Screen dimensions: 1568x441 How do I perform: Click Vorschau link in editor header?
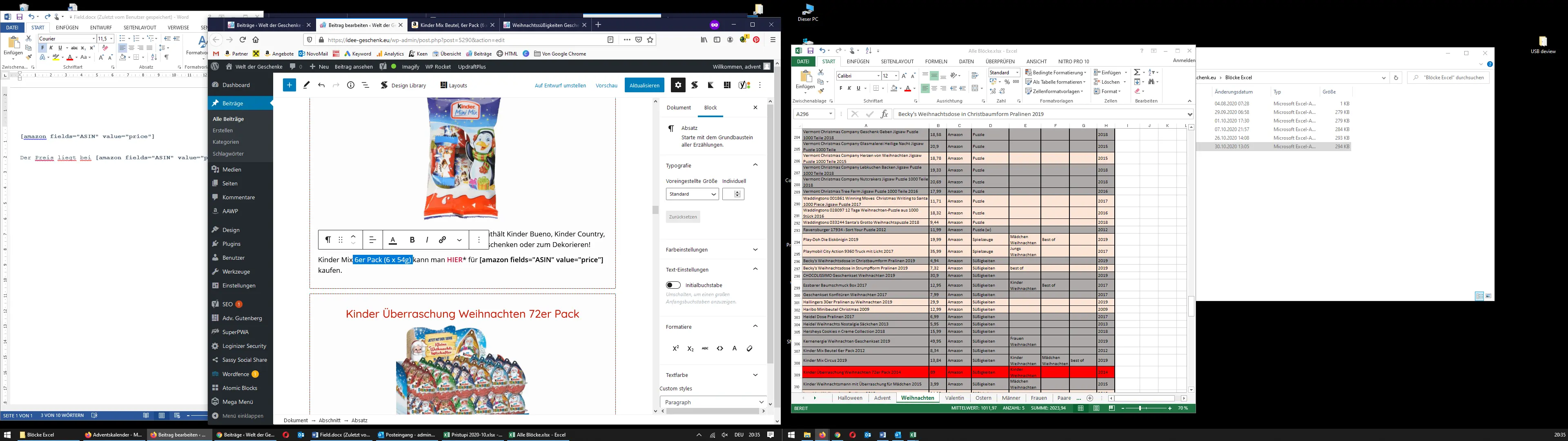pyautogui.click(x=606, y=85)
